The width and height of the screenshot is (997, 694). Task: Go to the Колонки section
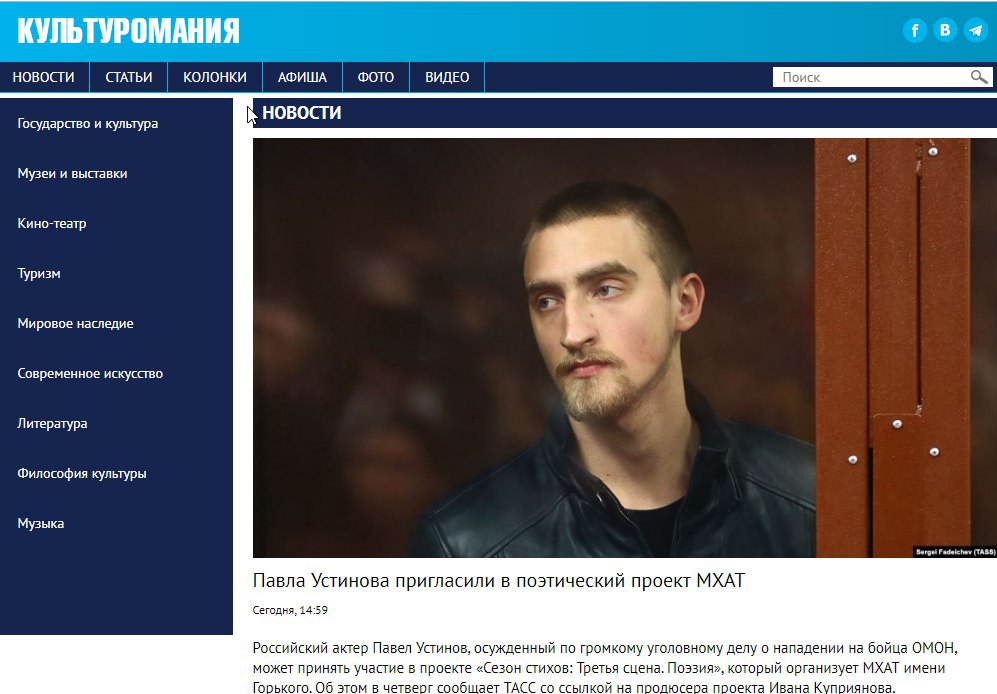215,77
